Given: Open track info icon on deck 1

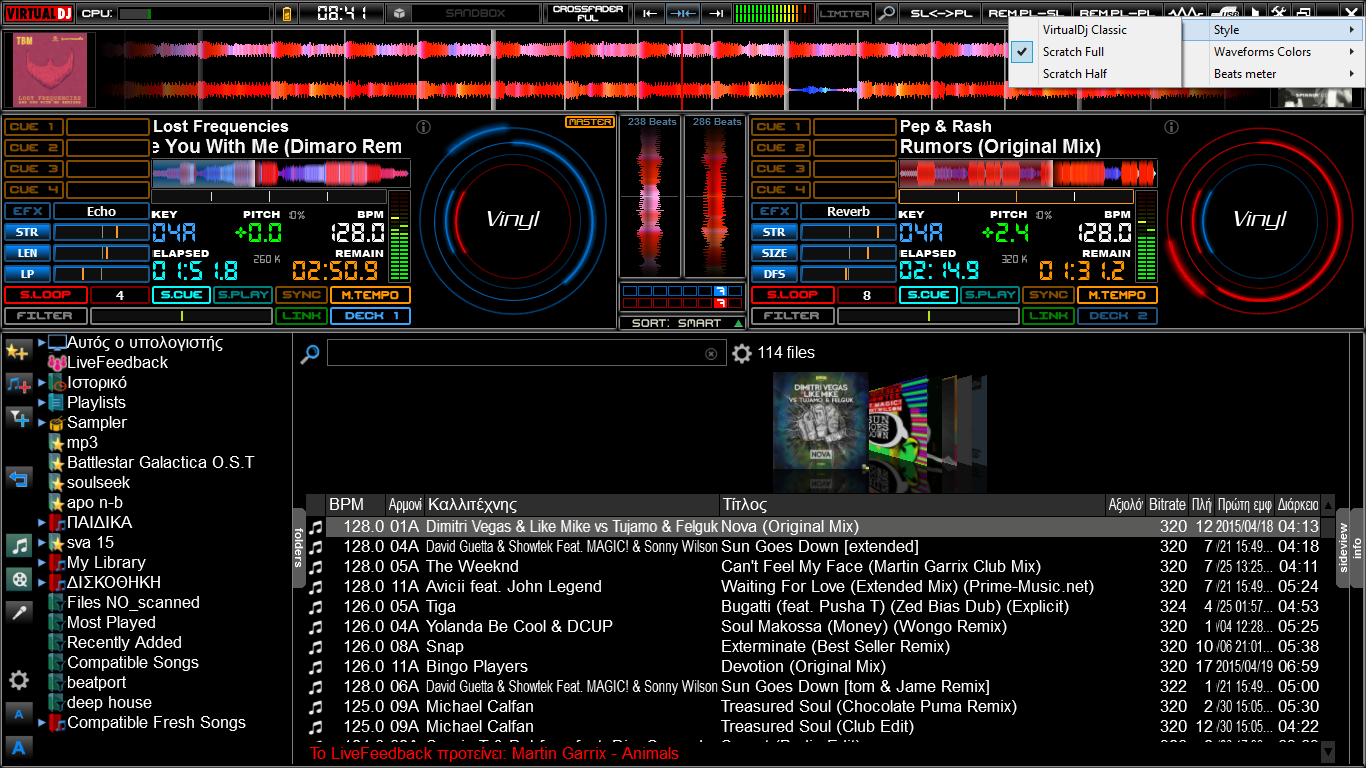Looking at the screenshot, I should 423,127.
